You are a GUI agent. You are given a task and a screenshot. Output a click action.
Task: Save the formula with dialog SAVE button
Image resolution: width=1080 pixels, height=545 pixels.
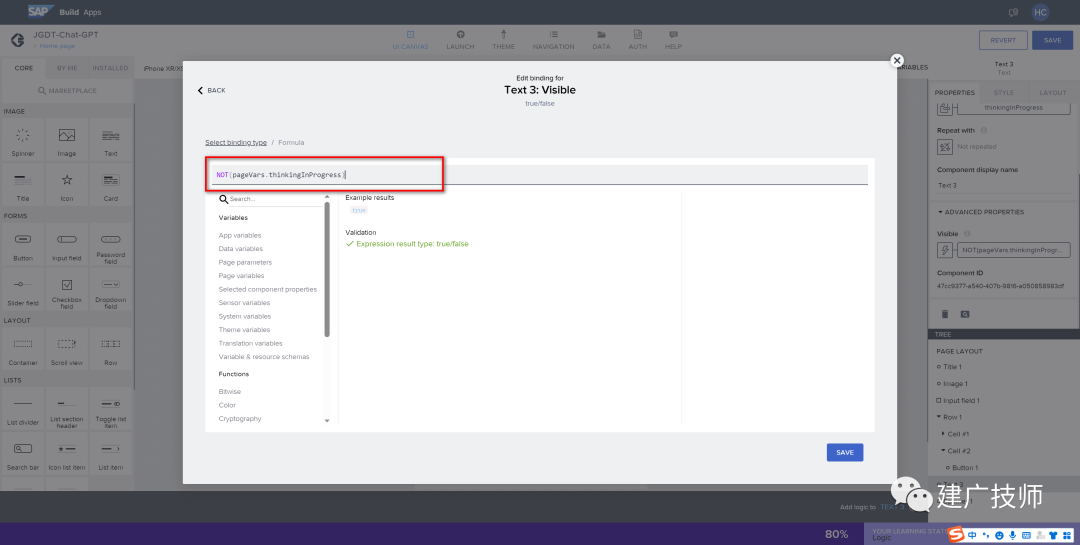click(x=844, y=453)
